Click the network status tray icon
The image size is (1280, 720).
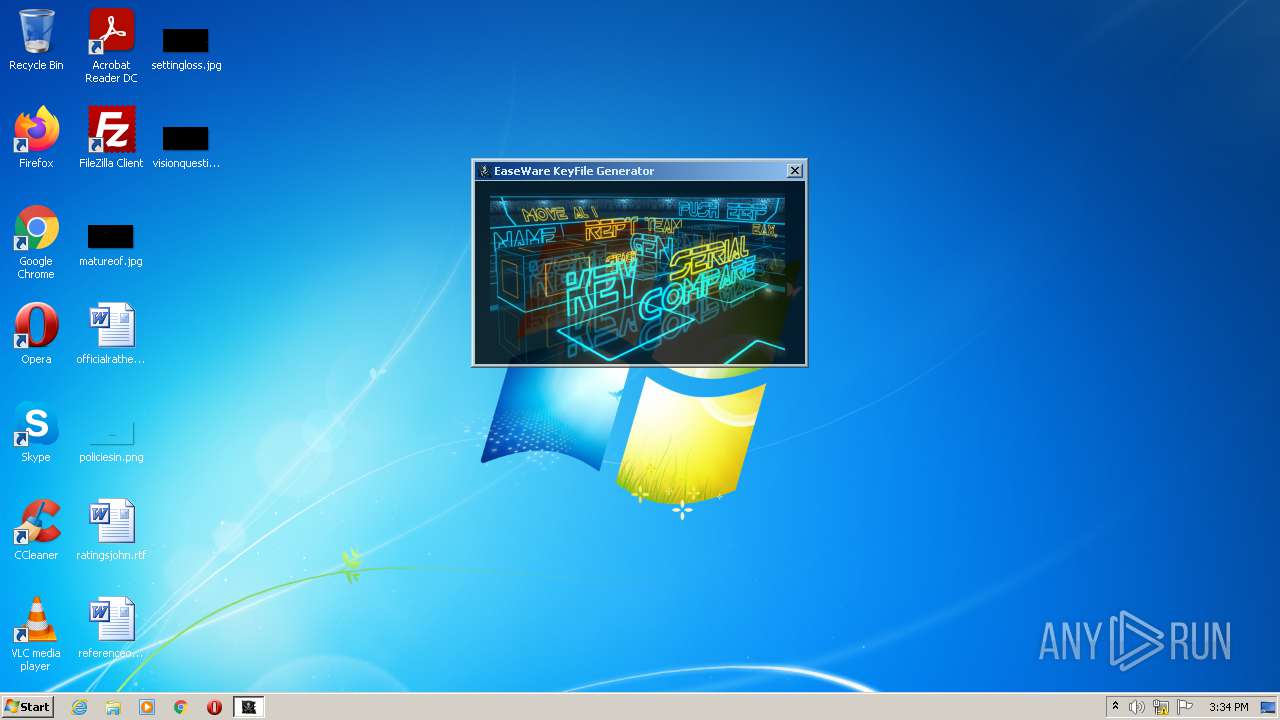pos(1161,707)
